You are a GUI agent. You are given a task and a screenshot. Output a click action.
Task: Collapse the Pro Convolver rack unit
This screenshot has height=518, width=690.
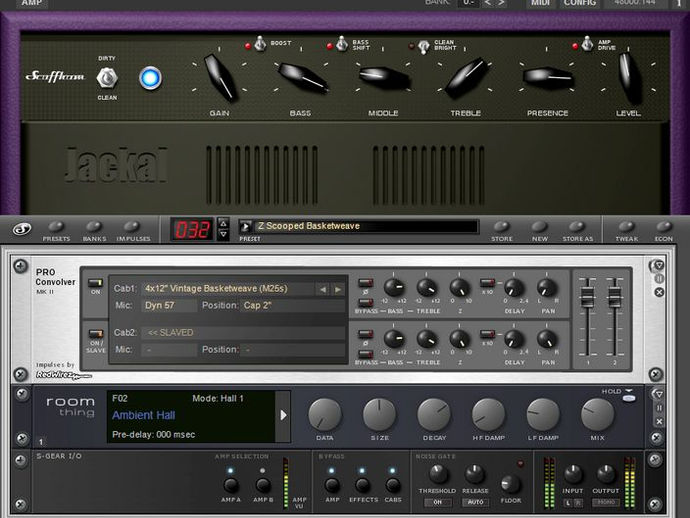click(659, 265)
